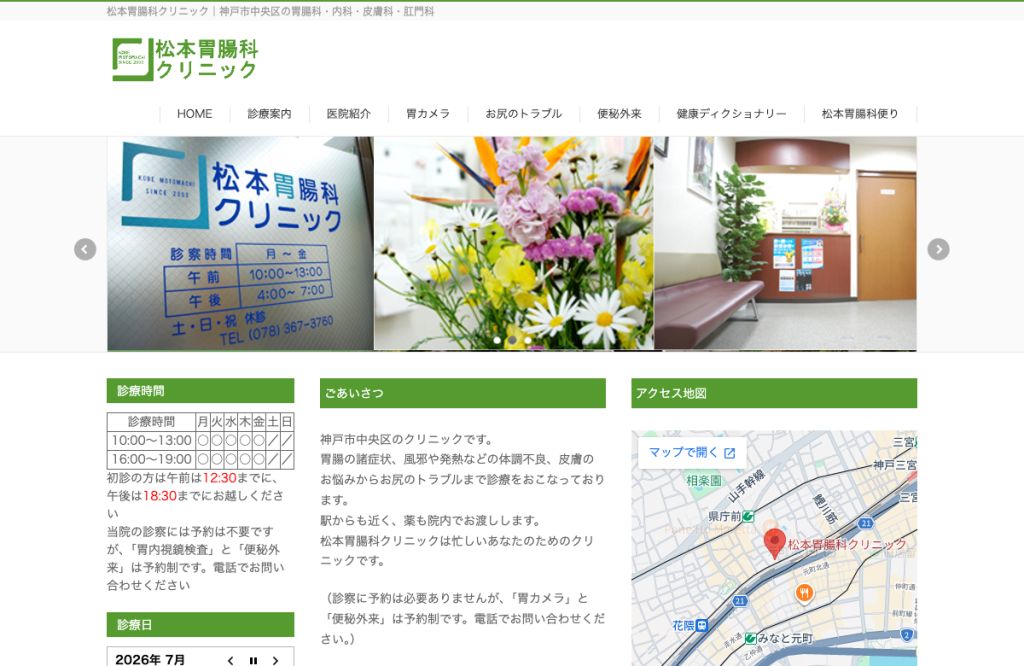Open the 胃カメラ navigation item

pyautogui.click(x=428, y=114)
